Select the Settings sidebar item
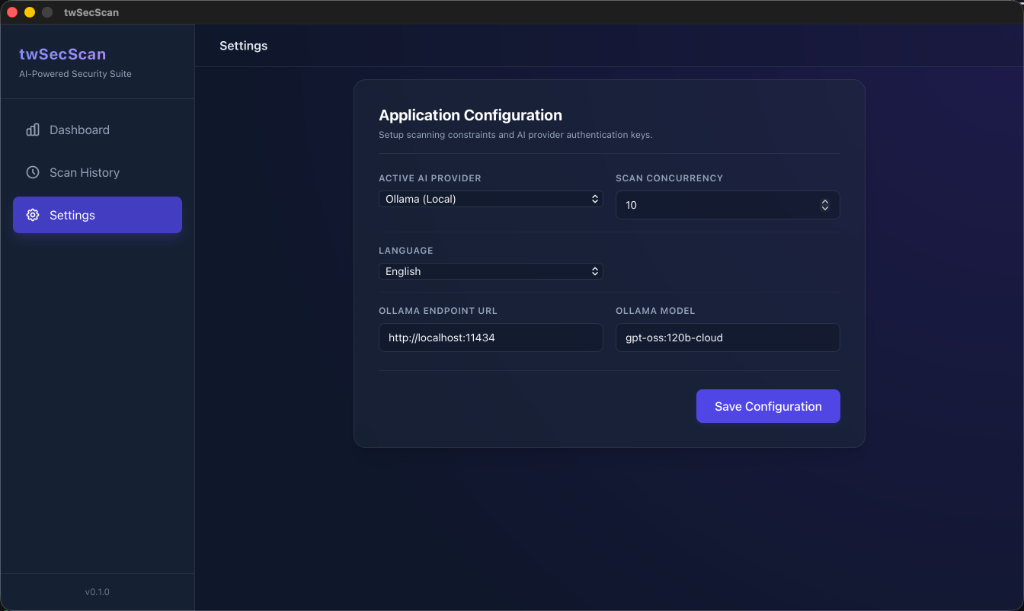Viewport: 1024px width, 611px height. [97, 215]
